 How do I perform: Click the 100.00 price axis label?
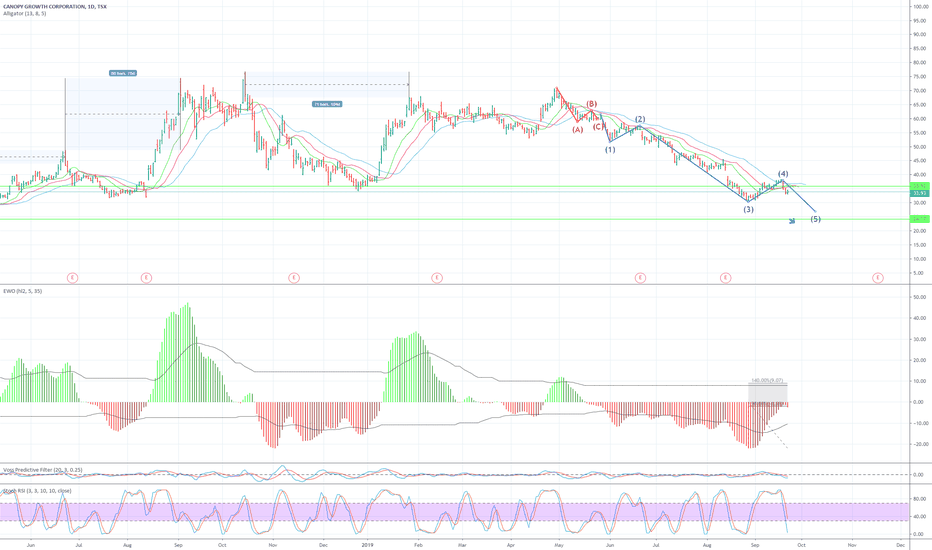click(920, 6)
